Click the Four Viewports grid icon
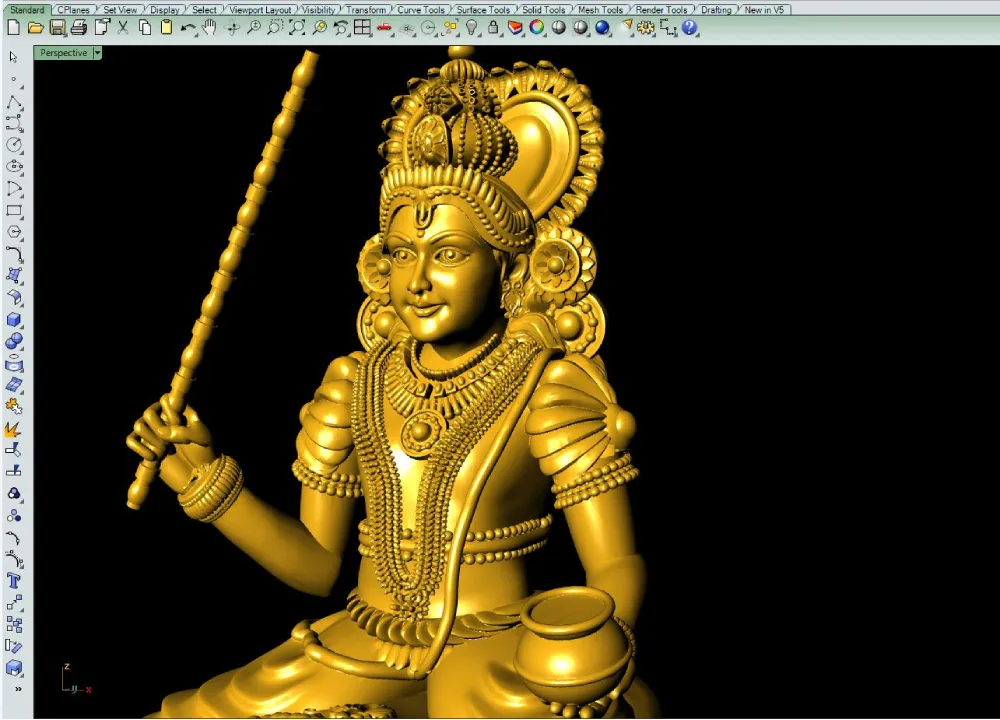Viewport: 1000px width, 720px height. click(362, 27)
